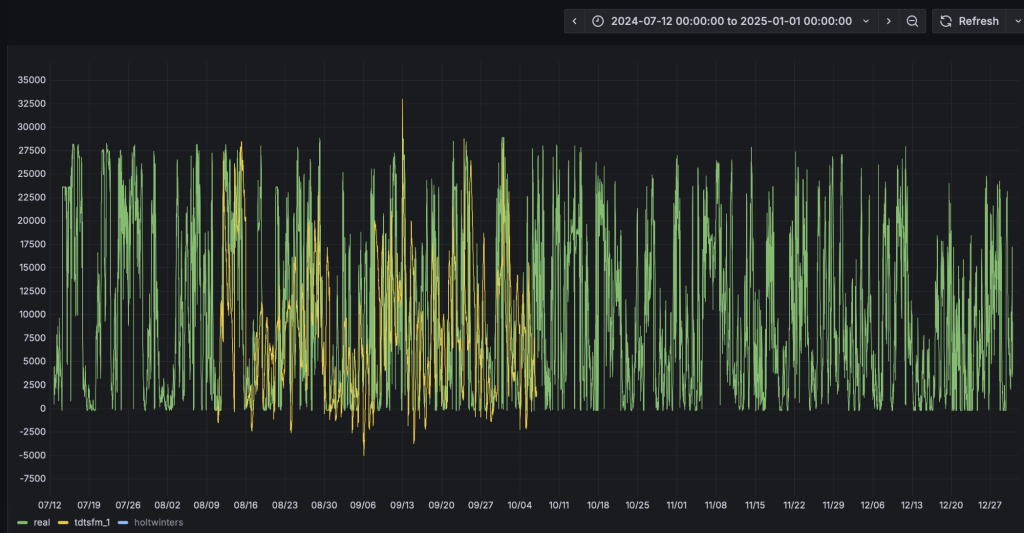Viewport: 1024px width, 533px height.
Task: Click the yellow line icon beside tdtsfm_1
Action: point(65,522)
